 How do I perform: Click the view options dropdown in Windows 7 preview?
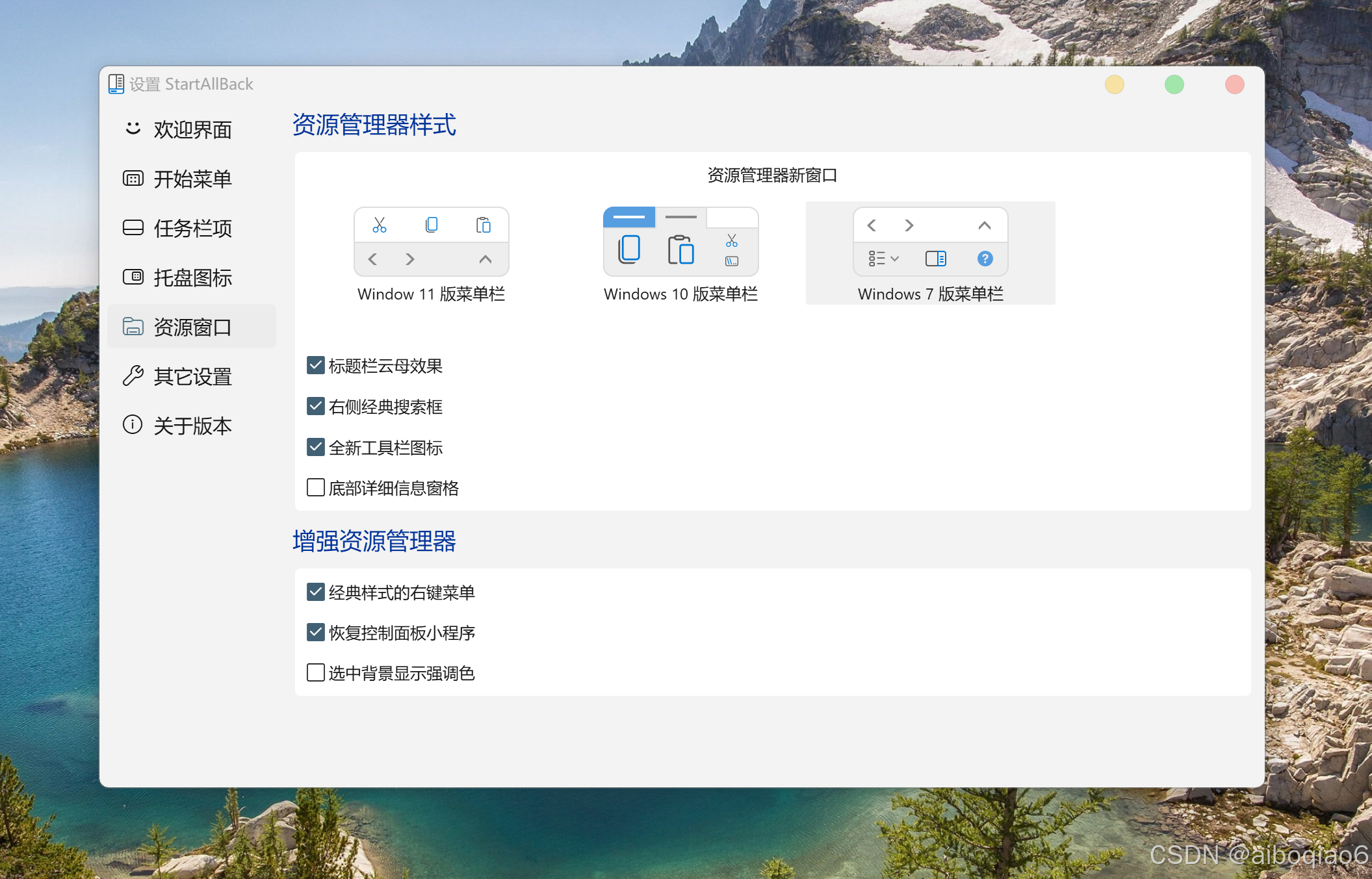[884, 259]
